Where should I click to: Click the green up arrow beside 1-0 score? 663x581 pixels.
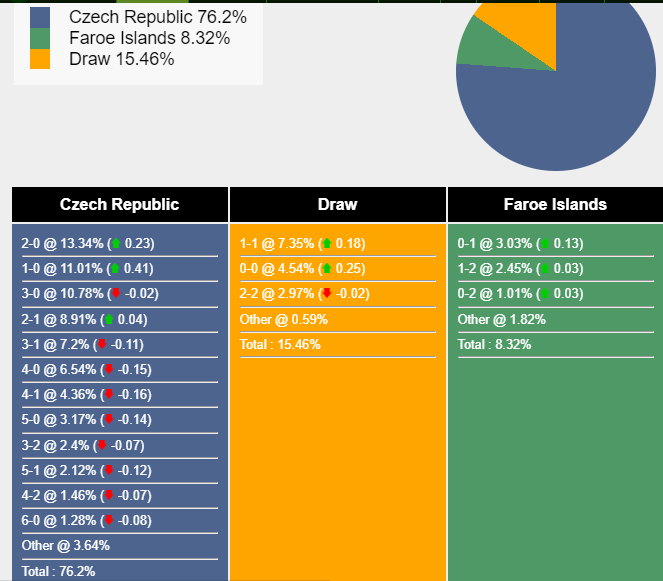[115, 268]
